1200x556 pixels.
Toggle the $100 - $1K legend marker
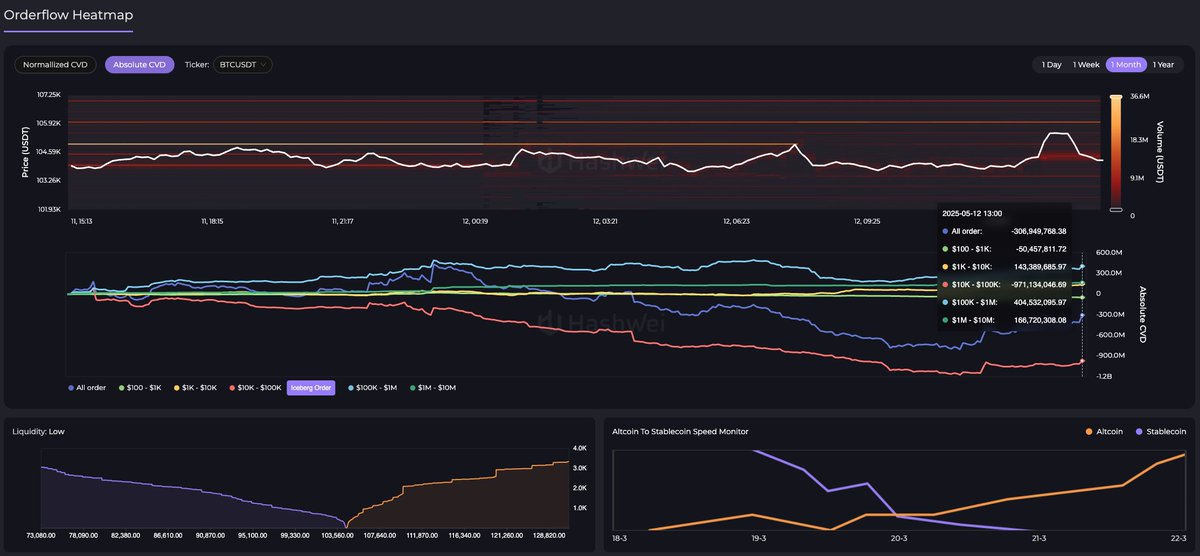121,387
